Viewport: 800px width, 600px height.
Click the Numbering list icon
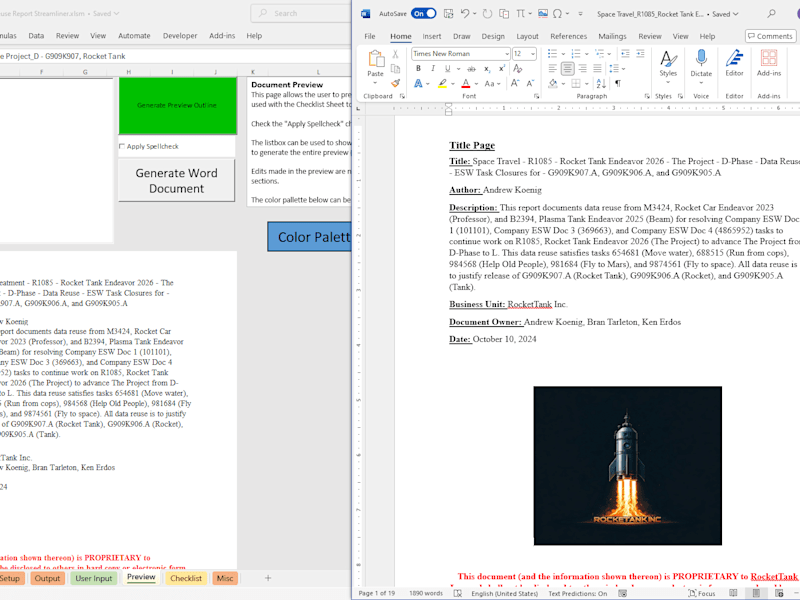coord(576,54)
